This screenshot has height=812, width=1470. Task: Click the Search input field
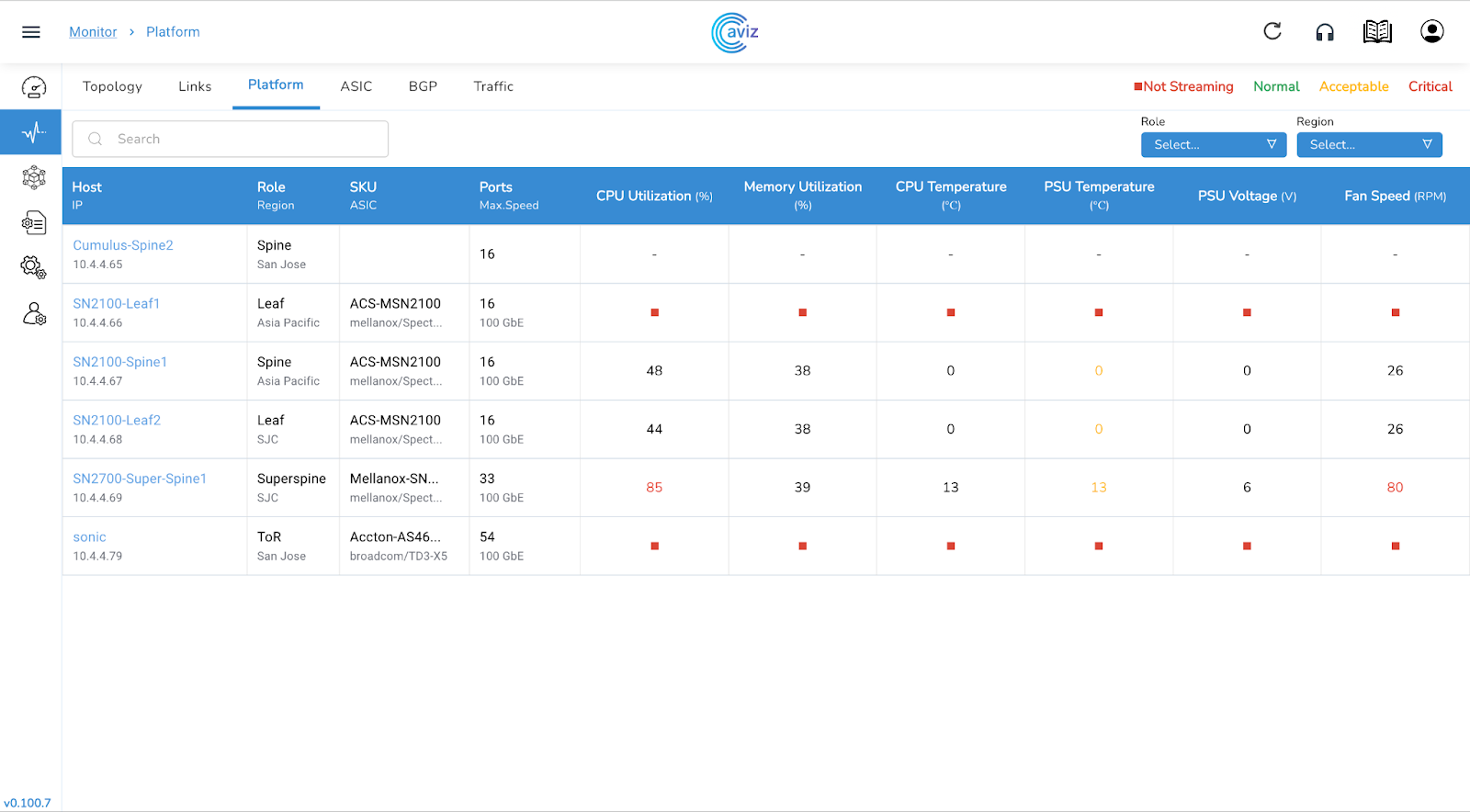[231, 139]
